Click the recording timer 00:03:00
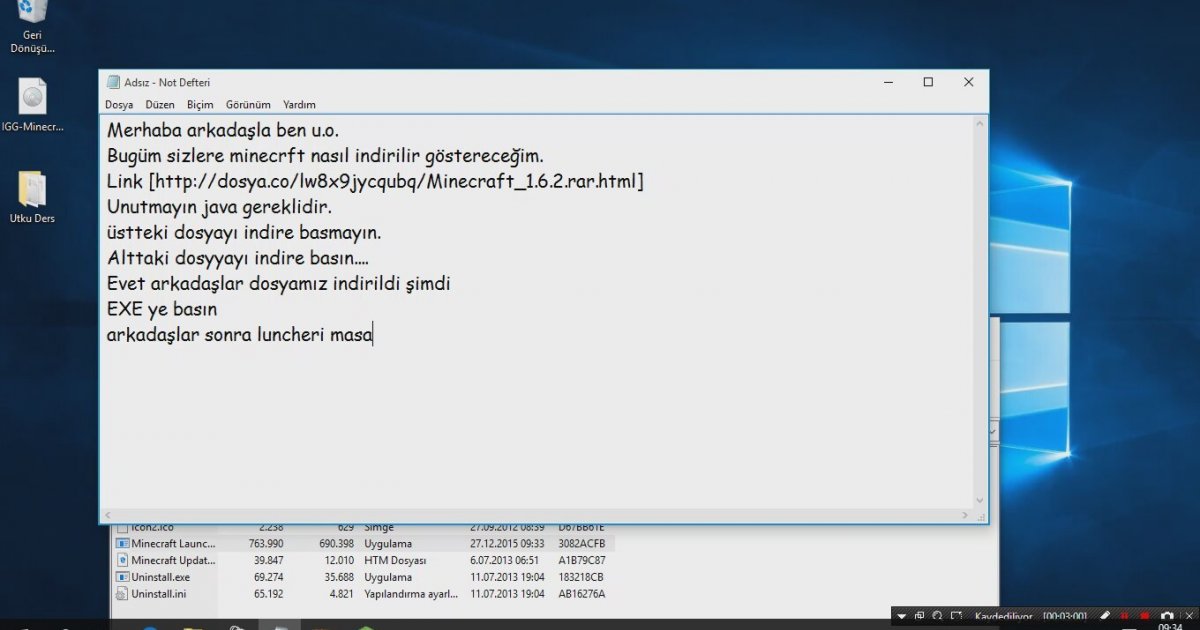The width and height of the screenshot is (1200, 630). click(1066, 616)
